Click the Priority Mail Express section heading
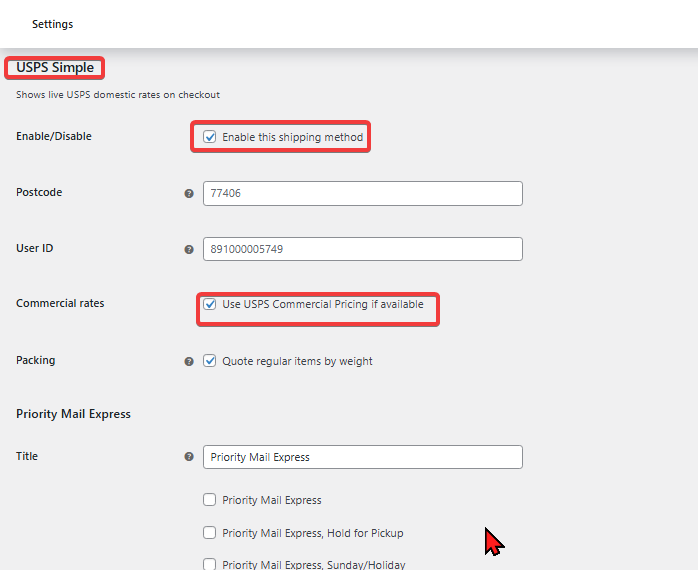 point(73,414)
